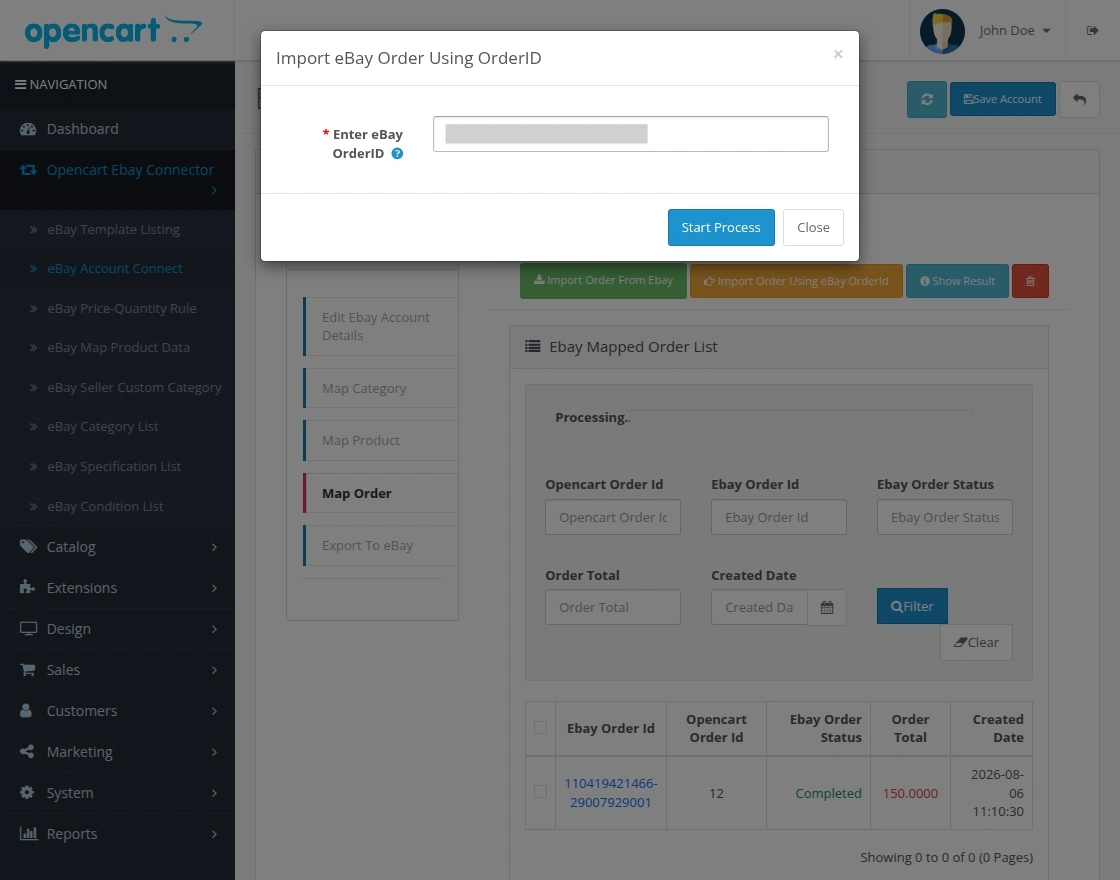
Task: Click the Sales cart icon
Action: coord(28,669)
